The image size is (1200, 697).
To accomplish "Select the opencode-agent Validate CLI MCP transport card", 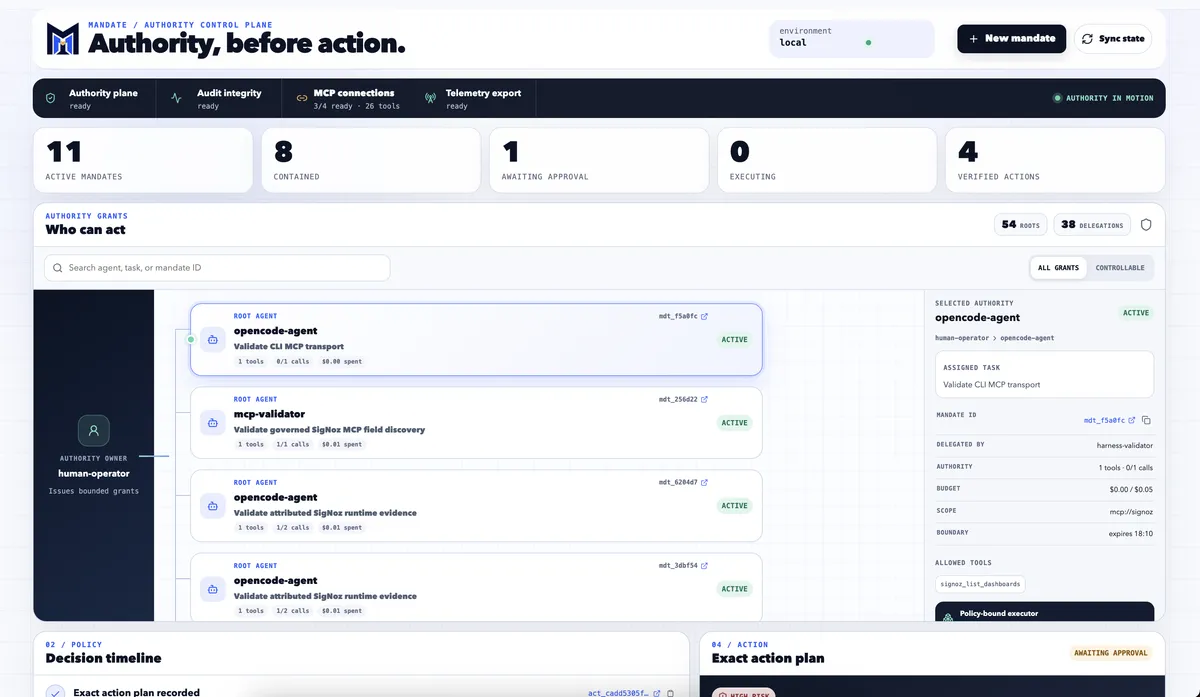I will pyautogui.click(x=476, y=340).
